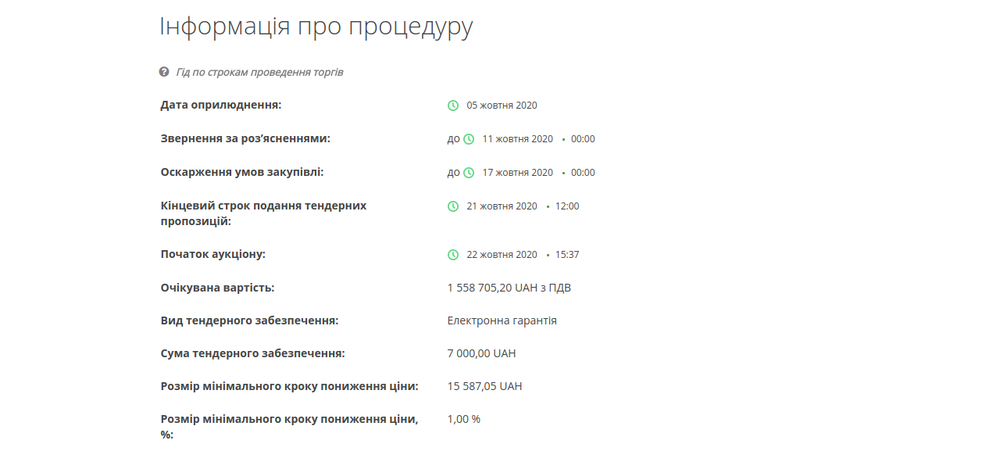Click the tender submission deadline time 12:00
The height and width of the screenshot is (469, 1000).
click(x=567, y=207)
